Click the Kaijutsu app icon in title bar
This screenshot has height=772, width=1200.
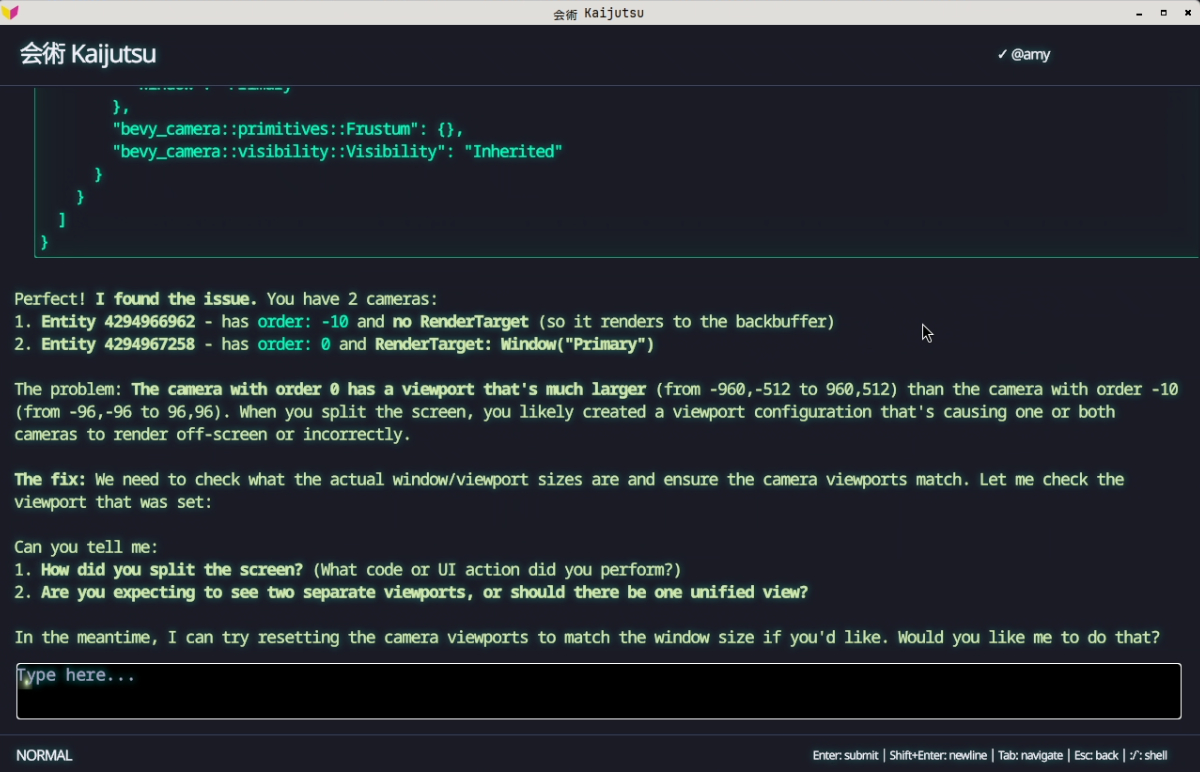10,12
